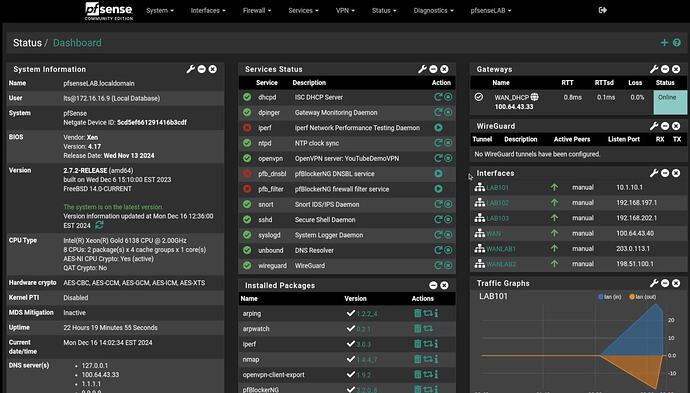Open the LAB101 interface link
This screenshot has height=393, width=690.
click(498, 187)
